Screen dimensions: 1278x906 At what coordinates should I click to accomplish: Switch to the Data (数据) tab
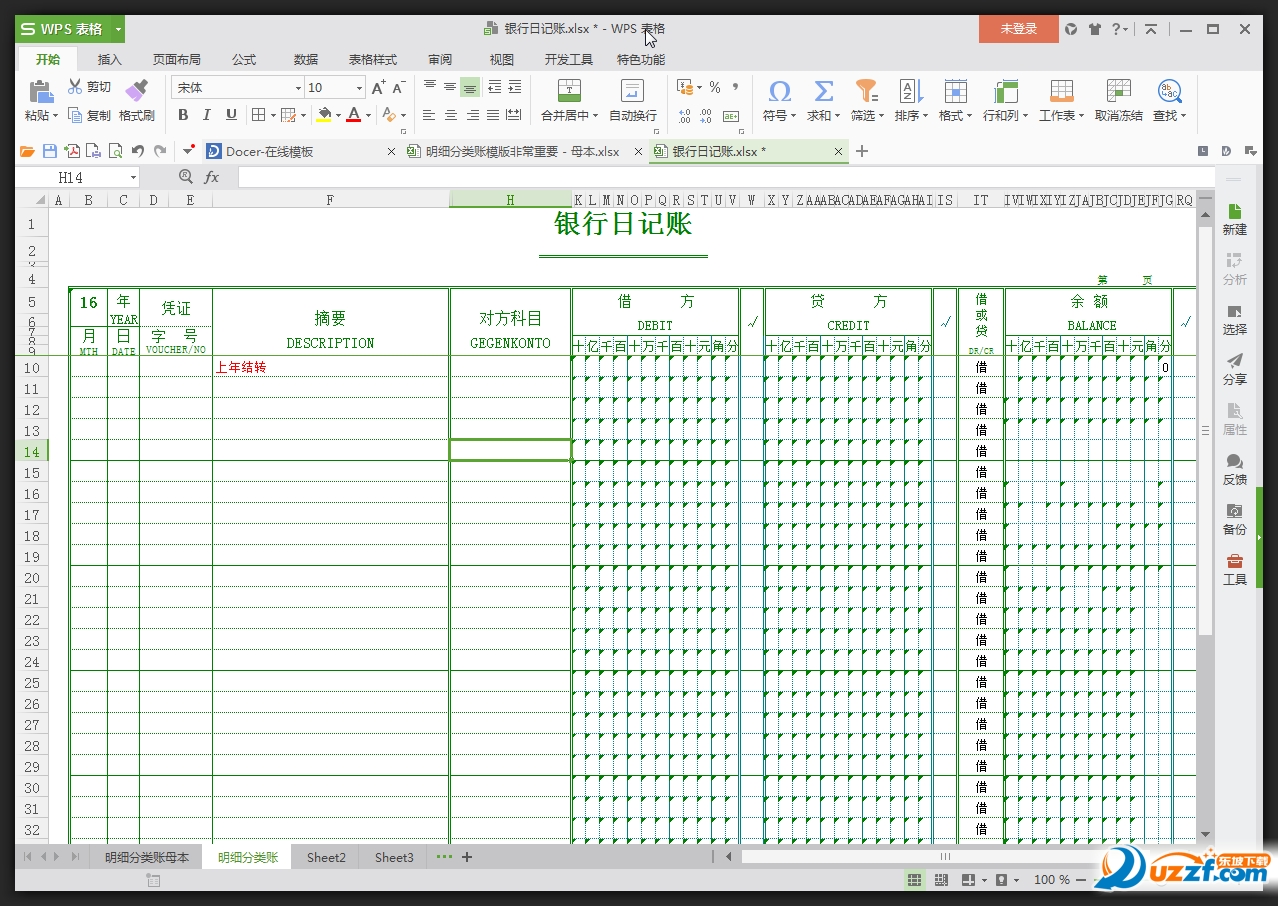click(x=306, y=59)
